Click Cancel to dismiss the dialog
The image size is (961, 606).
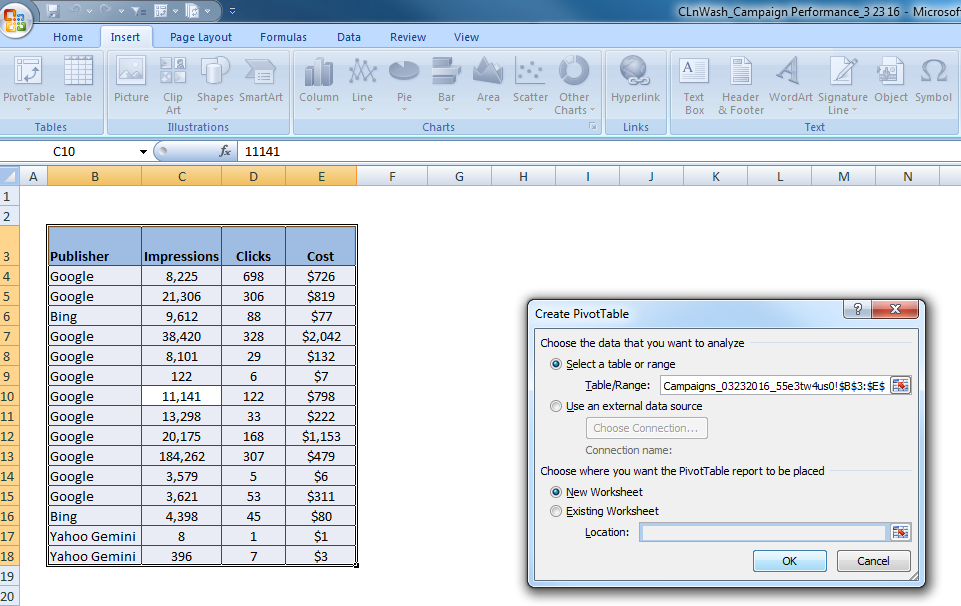[872, 561]
